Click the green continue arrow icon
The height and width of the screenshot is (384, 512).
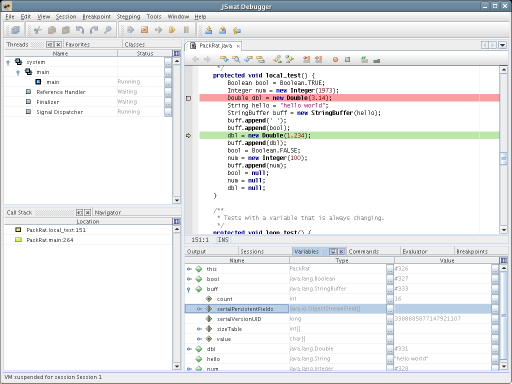[x=158, y=30]
